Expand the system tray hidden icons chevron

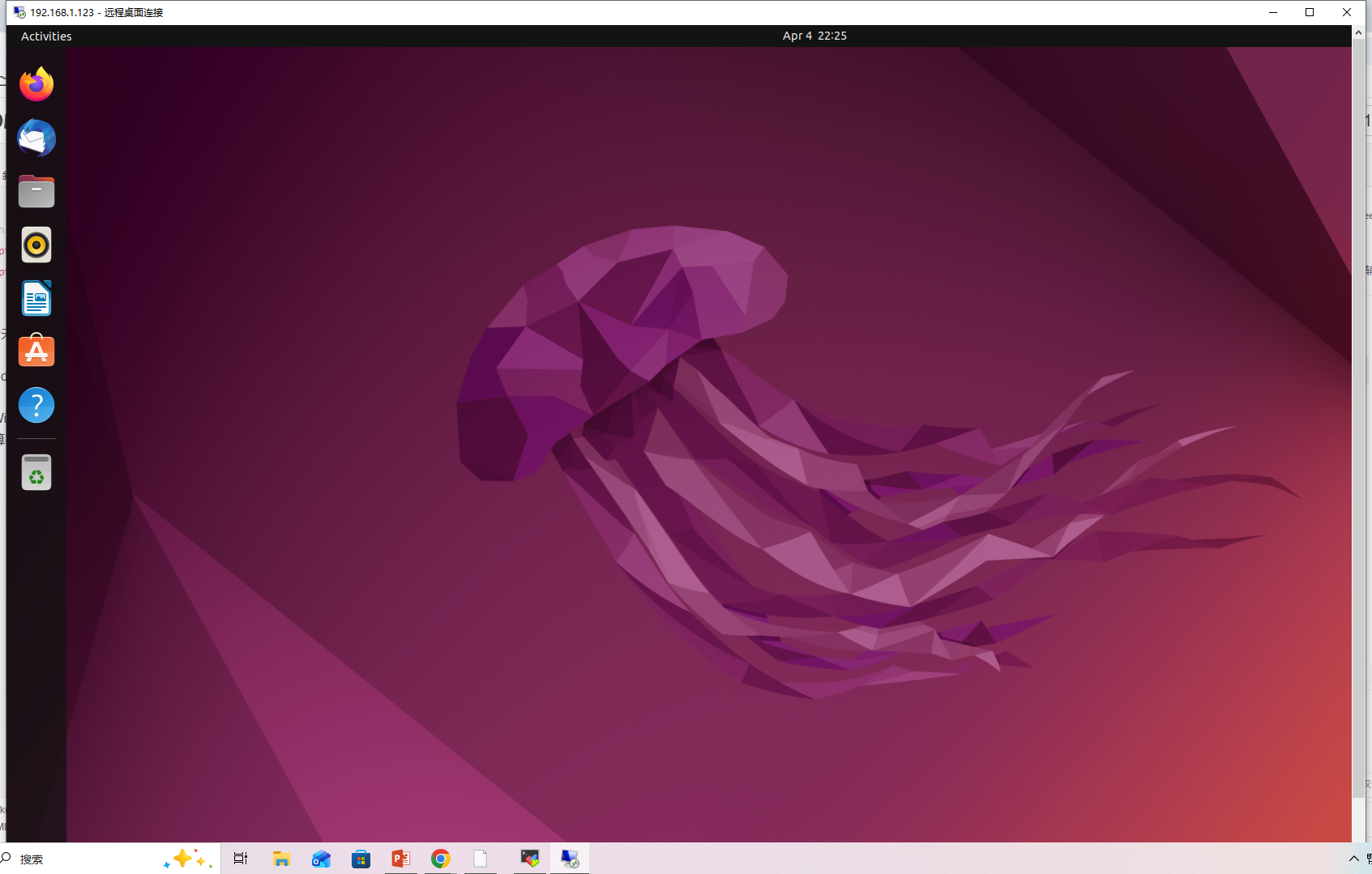tap(1353, 859)
